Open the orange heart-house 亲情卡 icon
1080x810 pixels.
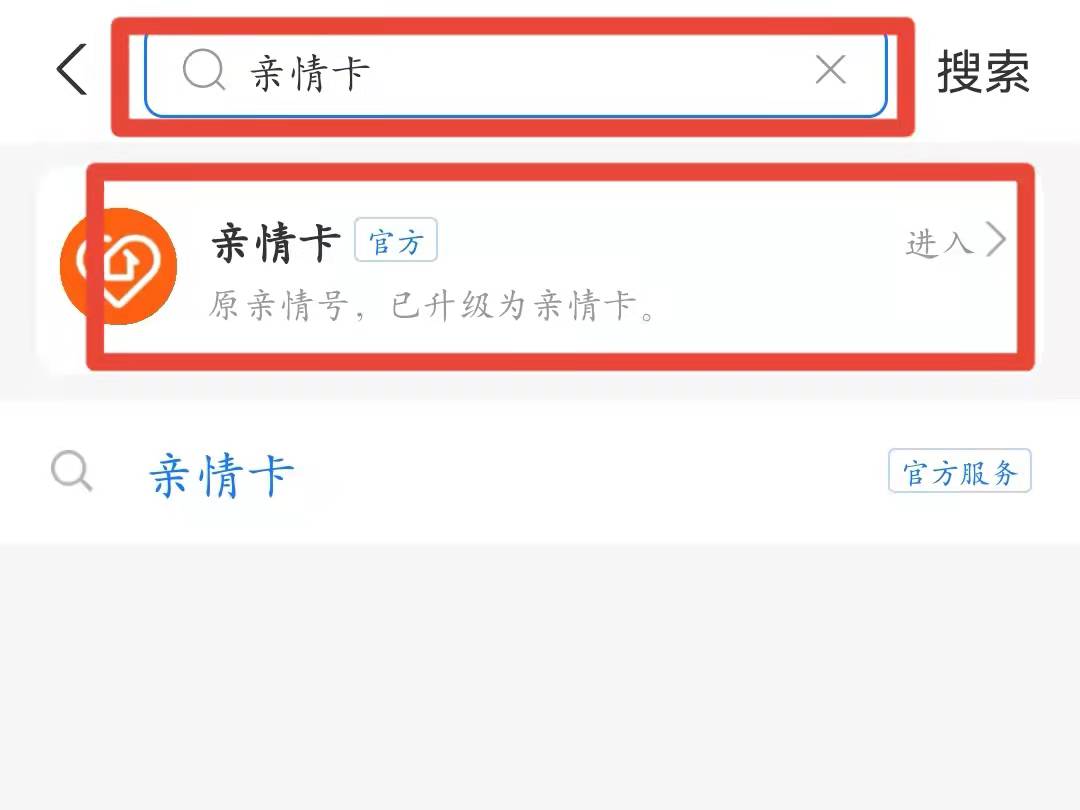click(x=118, y=266)
